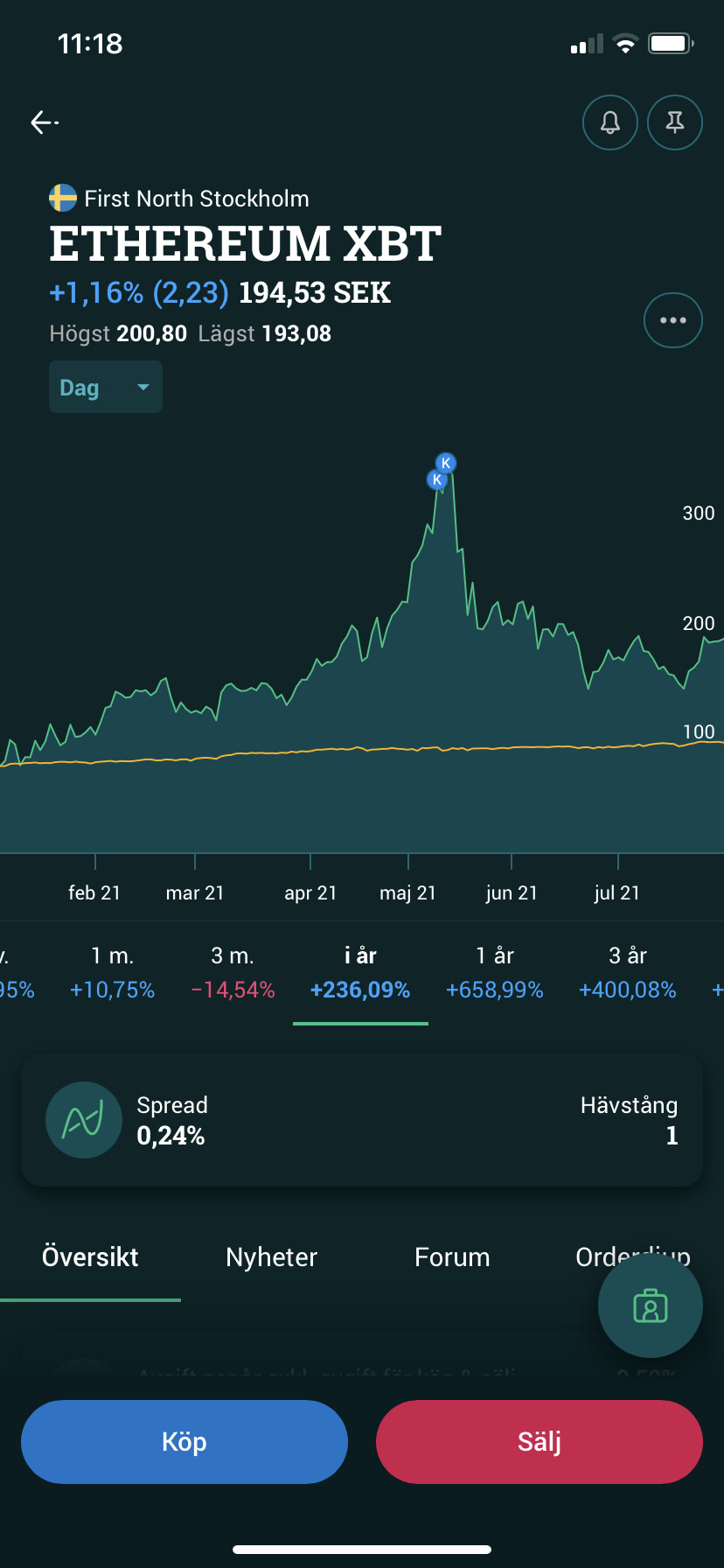Tap the status bar Wi-Fi icon

pos(625,44)
